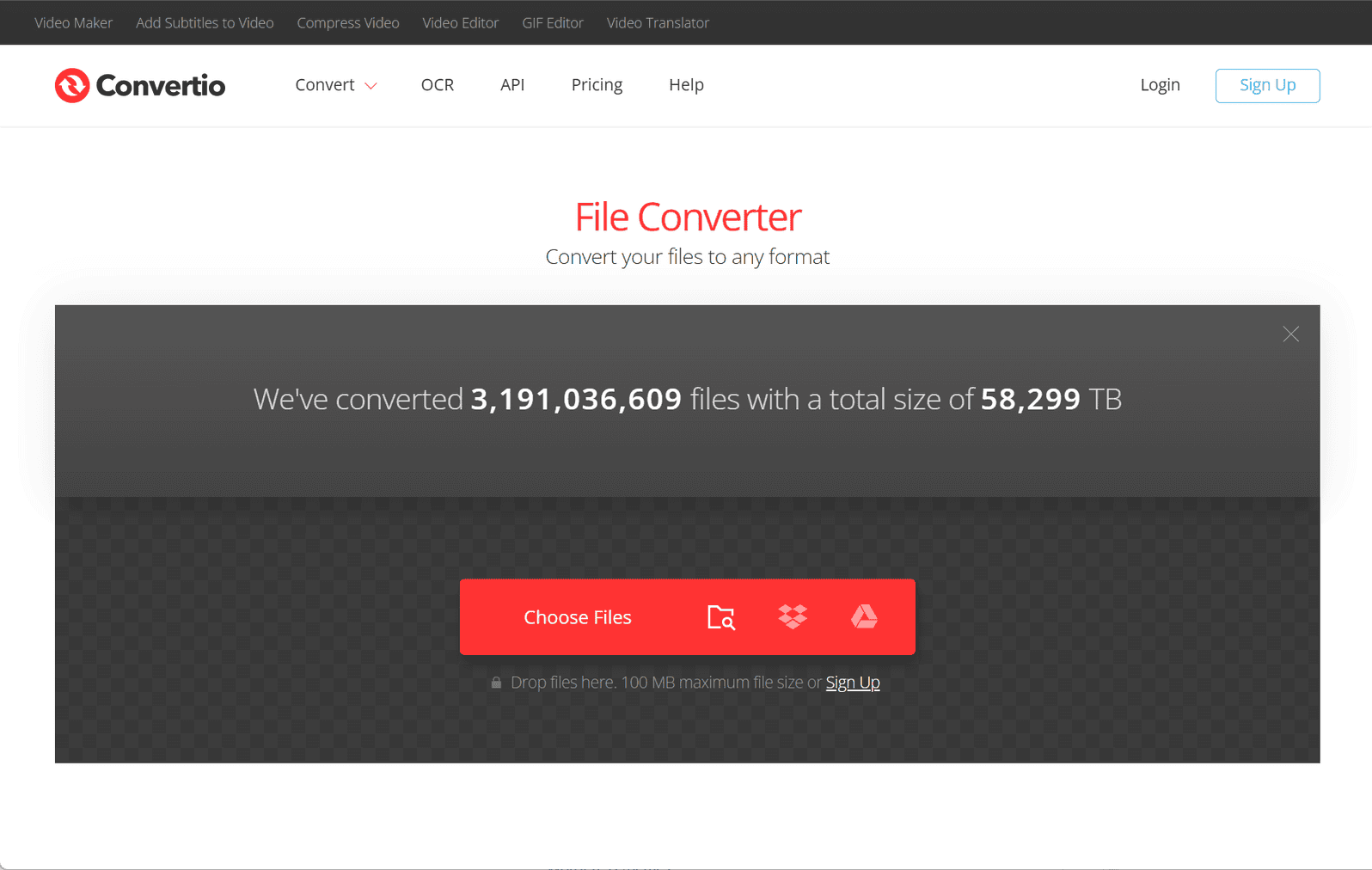1372x870 pixels.
Task: Go to the Pricing page
Action: [597, 85]
